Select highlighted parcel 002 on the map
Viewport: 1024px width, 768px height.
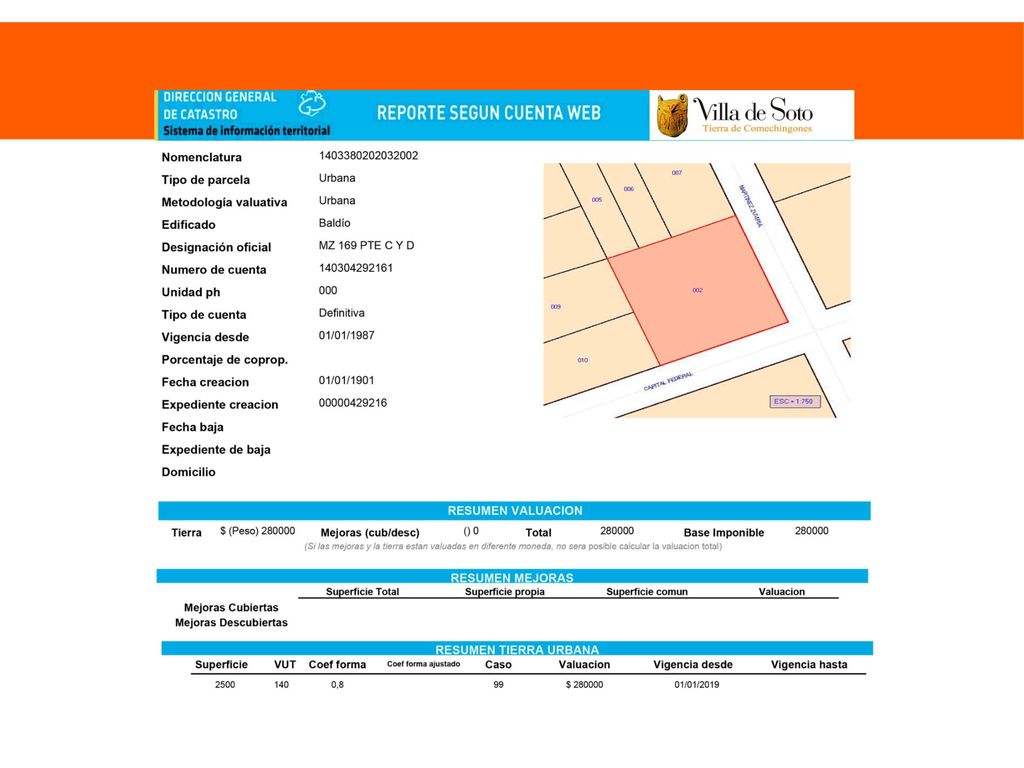(697, 290)
